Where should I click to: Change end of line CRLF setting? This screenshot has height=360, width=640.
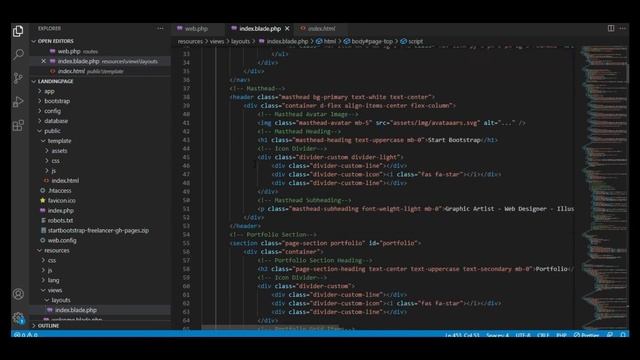coord(543,335)
